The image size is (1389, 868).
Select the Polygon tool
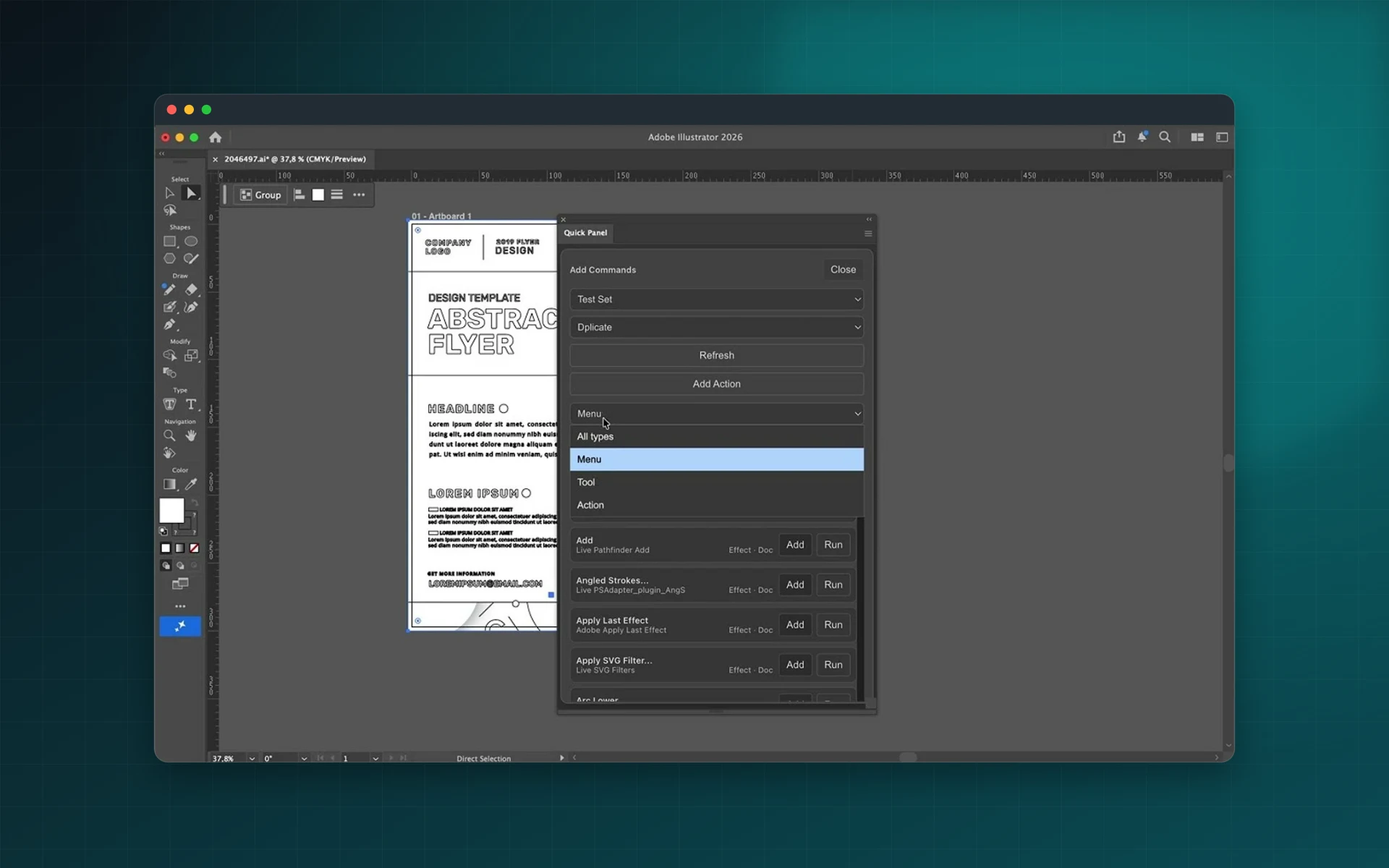tap(169, 258)
